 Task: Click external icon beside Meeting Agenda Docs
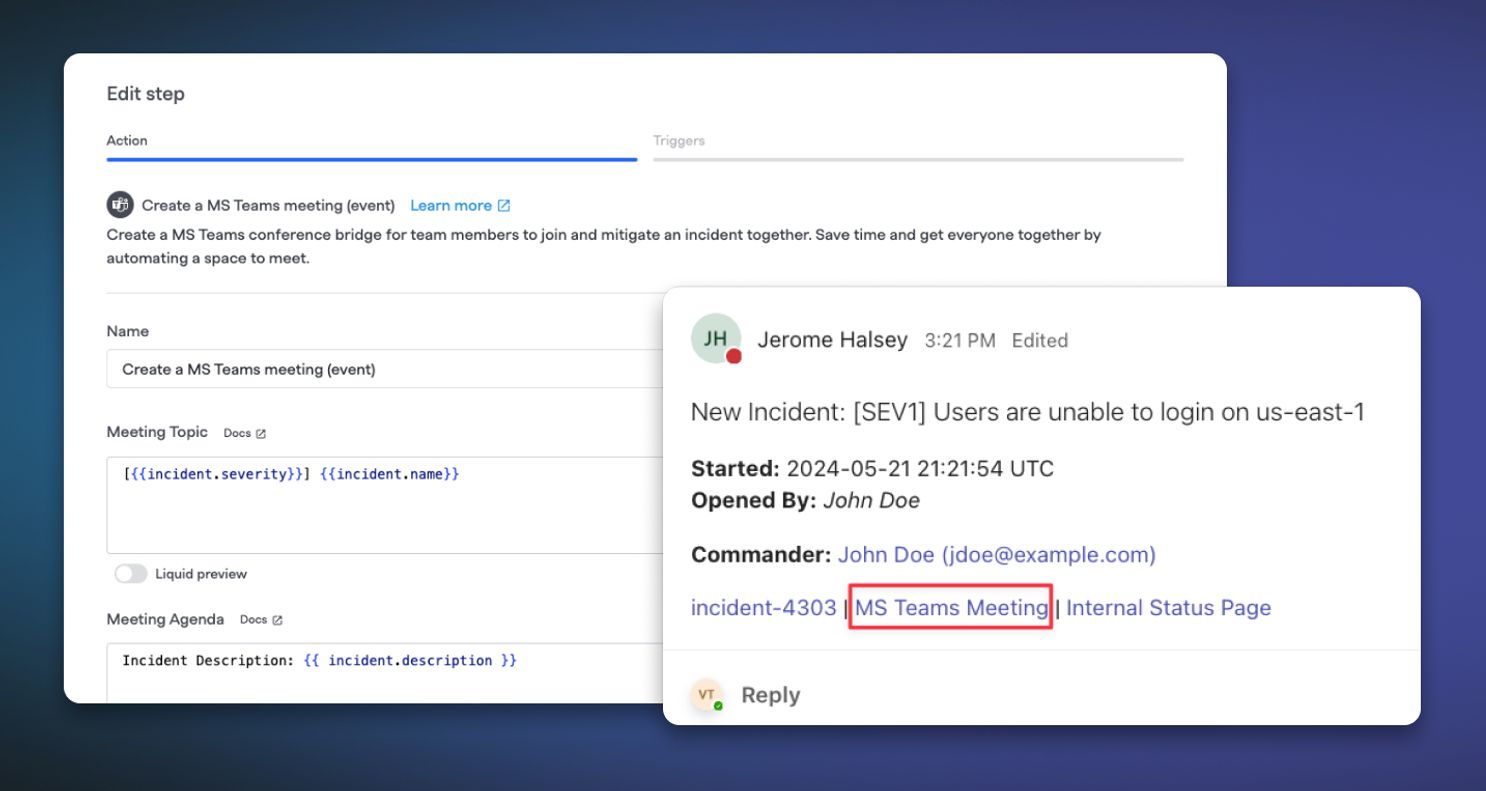pyautogui.click(x=277, y=620)
